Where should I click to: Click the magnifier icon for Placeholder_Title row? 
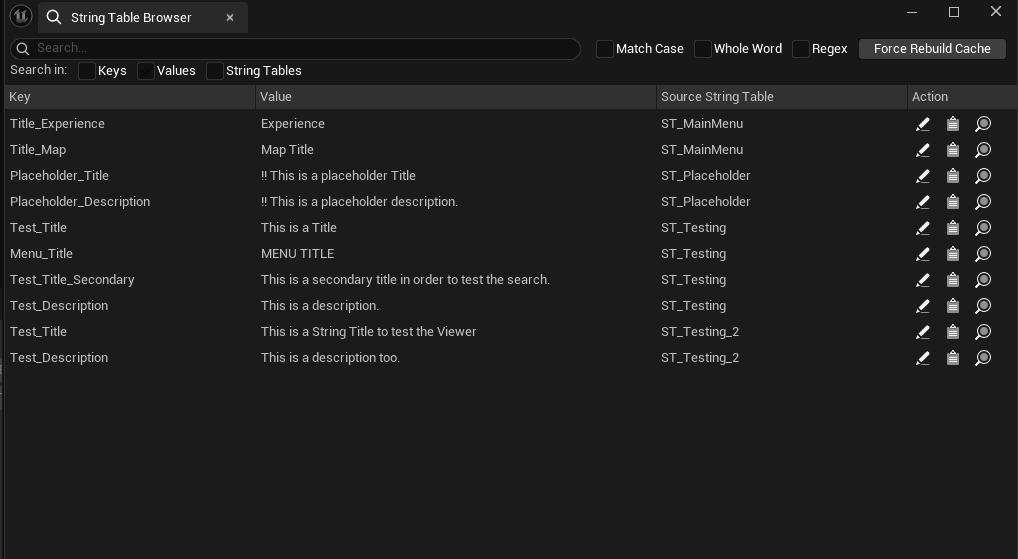click(983, 176)
